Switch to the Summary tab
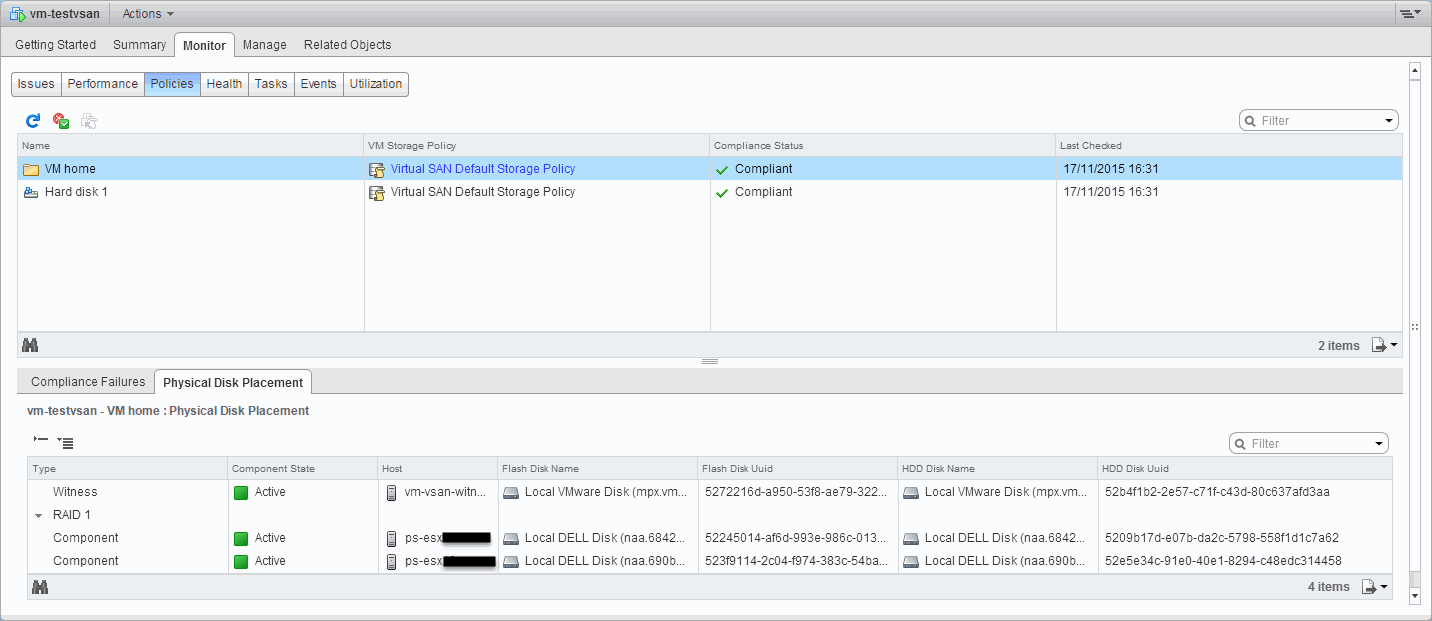Screen dimensions: 1432x621 [x=139, y=45]
